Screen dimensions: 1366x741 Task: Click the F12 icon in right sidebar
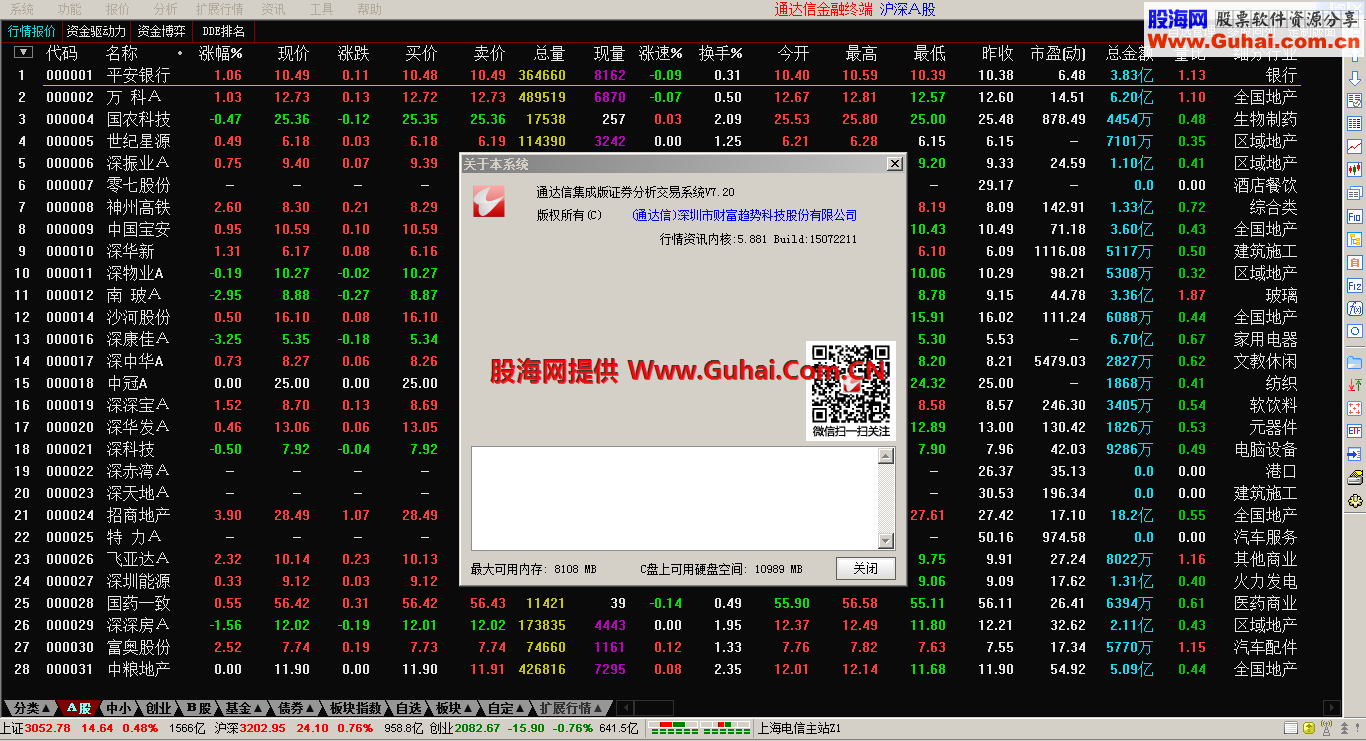[x=1355, y=285]
